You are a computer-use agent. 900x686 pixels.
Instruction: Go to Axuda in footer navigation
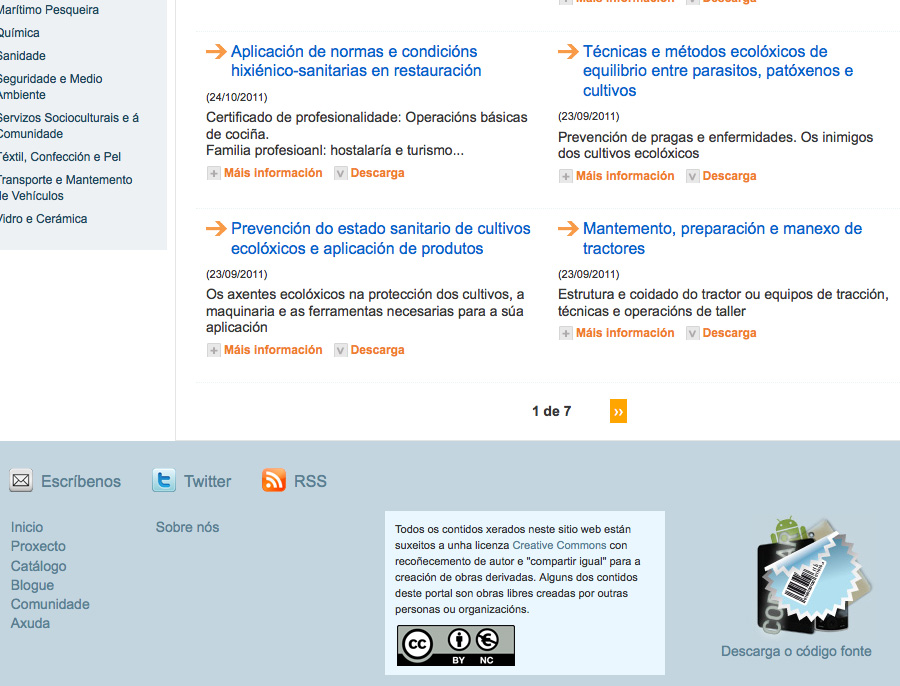(30, 623)
